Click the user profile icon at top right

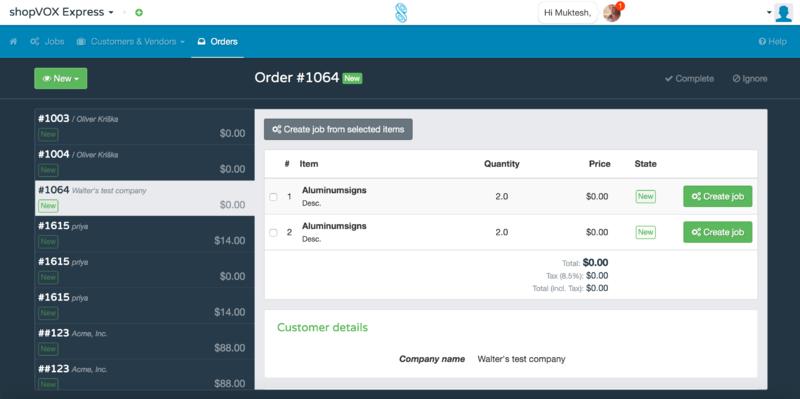783,13
